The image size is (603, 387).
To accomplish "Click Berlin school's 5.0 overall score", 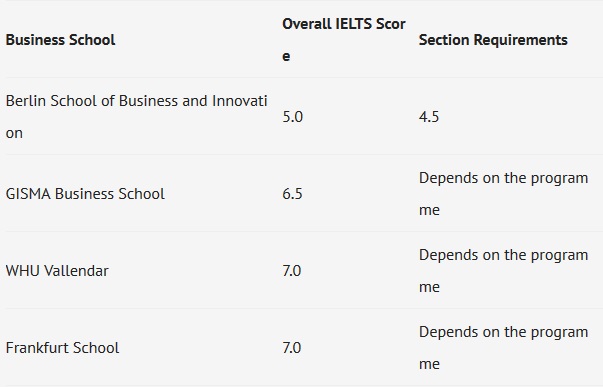I will tap(293, 117).
